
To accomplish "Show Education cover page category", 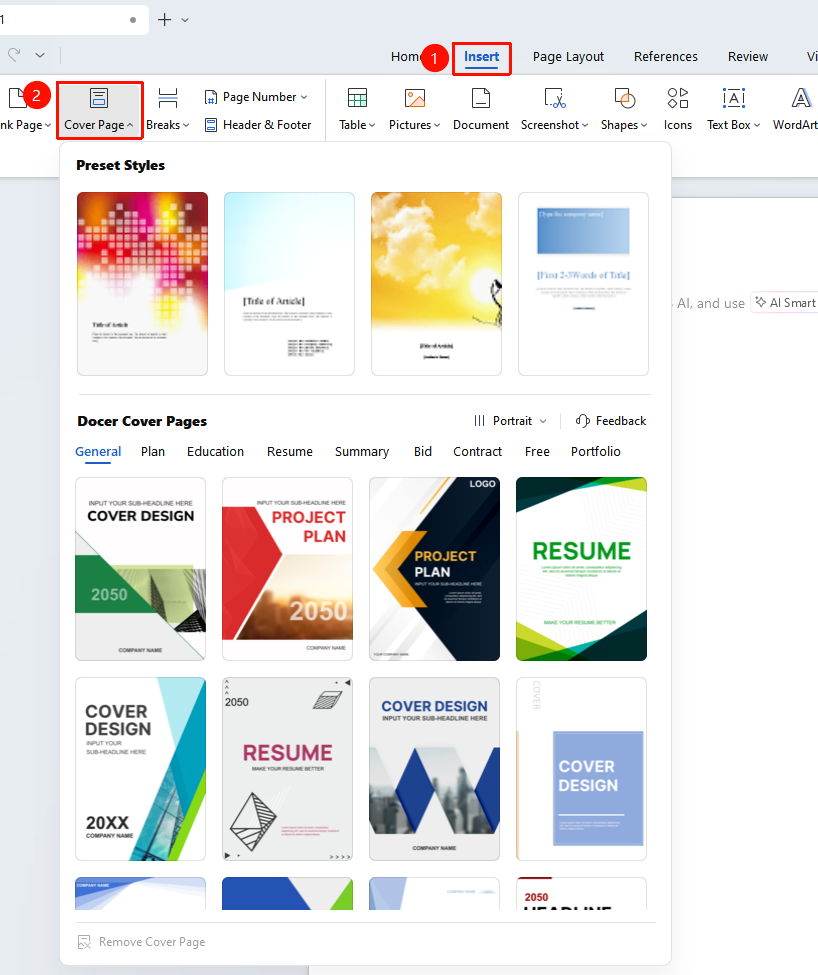I will point(215,451).
